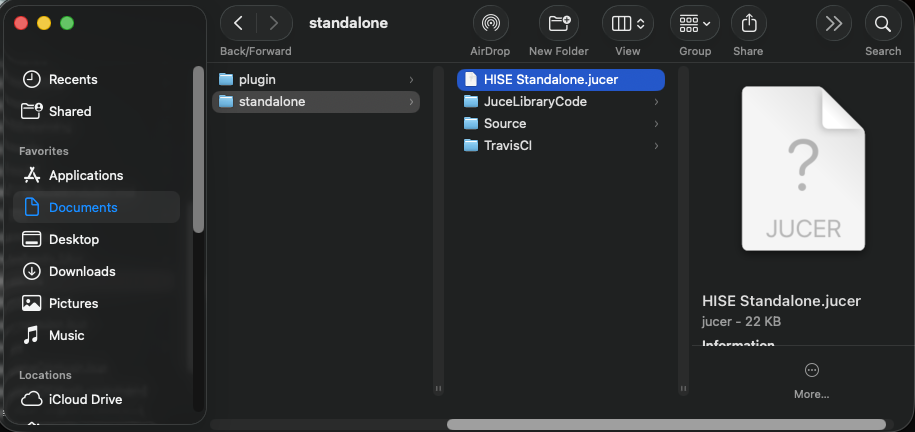Expand the plugin folder chevron
This screenshot has width=915, height=432.
click(x=411, y=80)
